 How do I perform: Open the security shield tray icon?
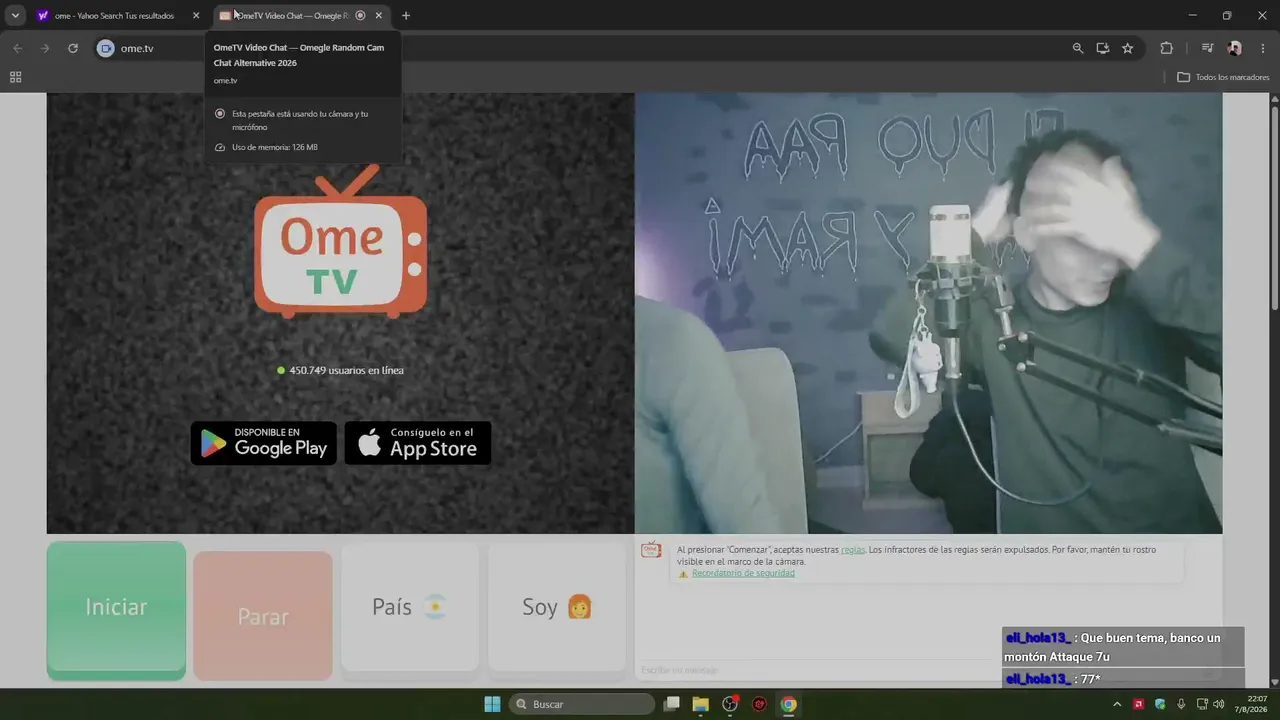click(1160, 704)
